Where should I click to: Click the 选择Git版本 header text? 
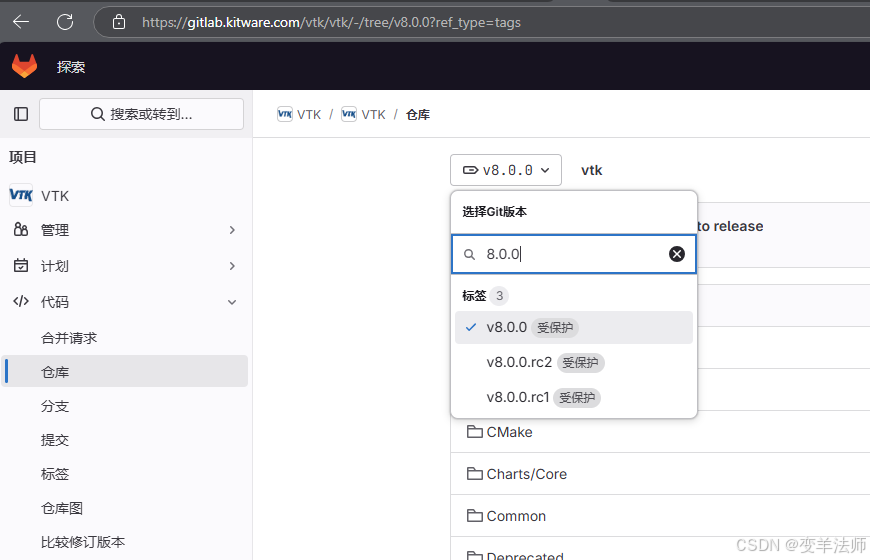(x=494, y=211)
